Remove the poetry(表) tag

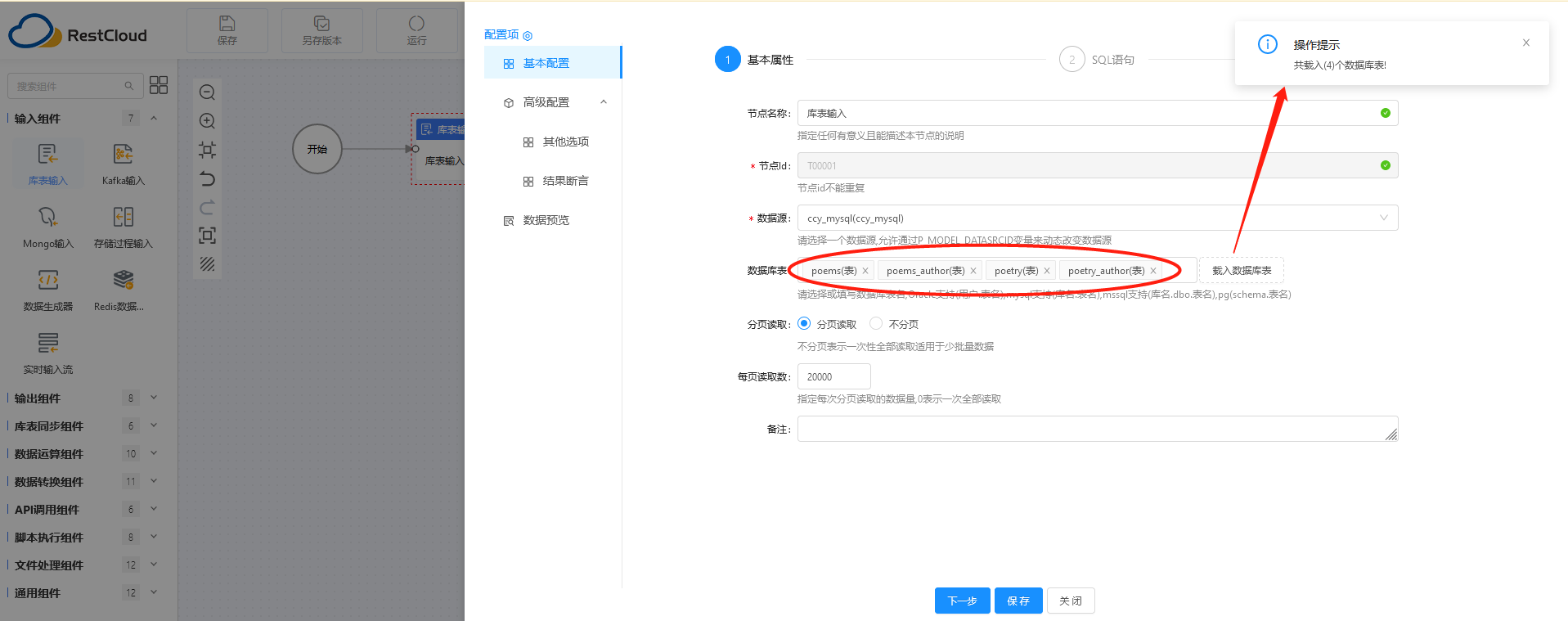click(x=1047, y=271)
